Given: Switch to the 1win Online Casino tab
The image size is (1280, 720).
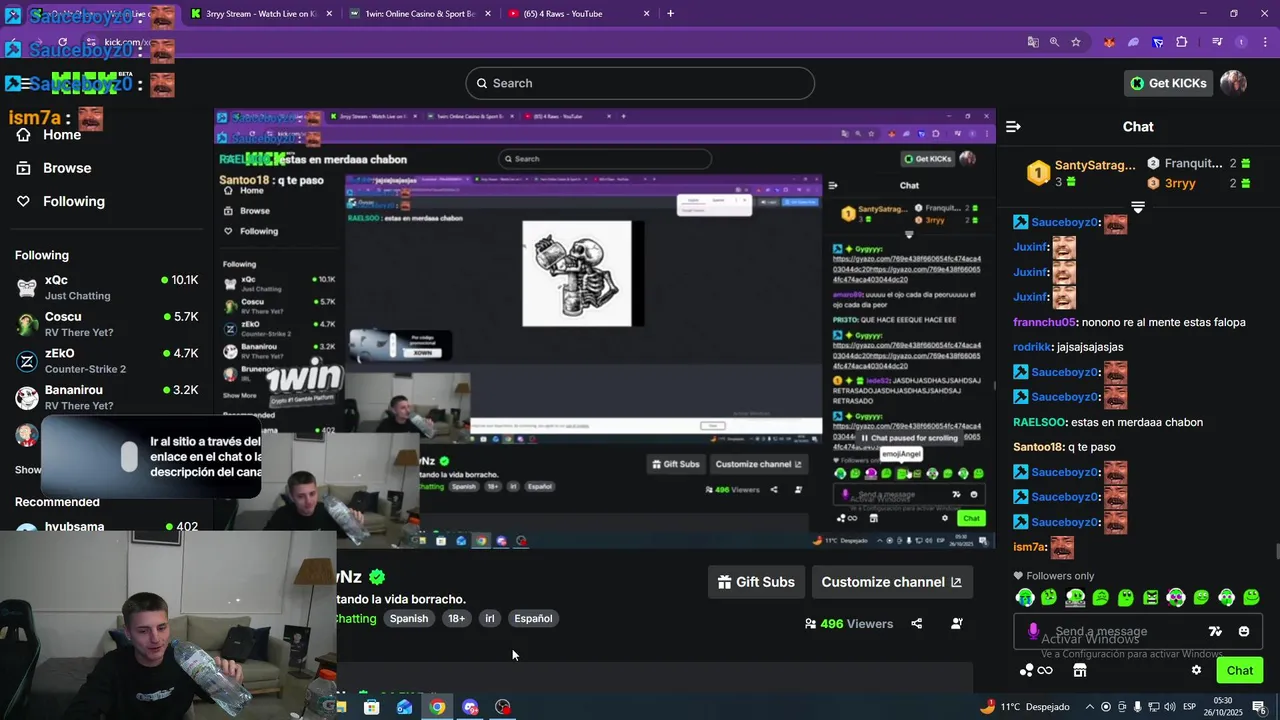Looking at the screenshot, I should [420, 14].
